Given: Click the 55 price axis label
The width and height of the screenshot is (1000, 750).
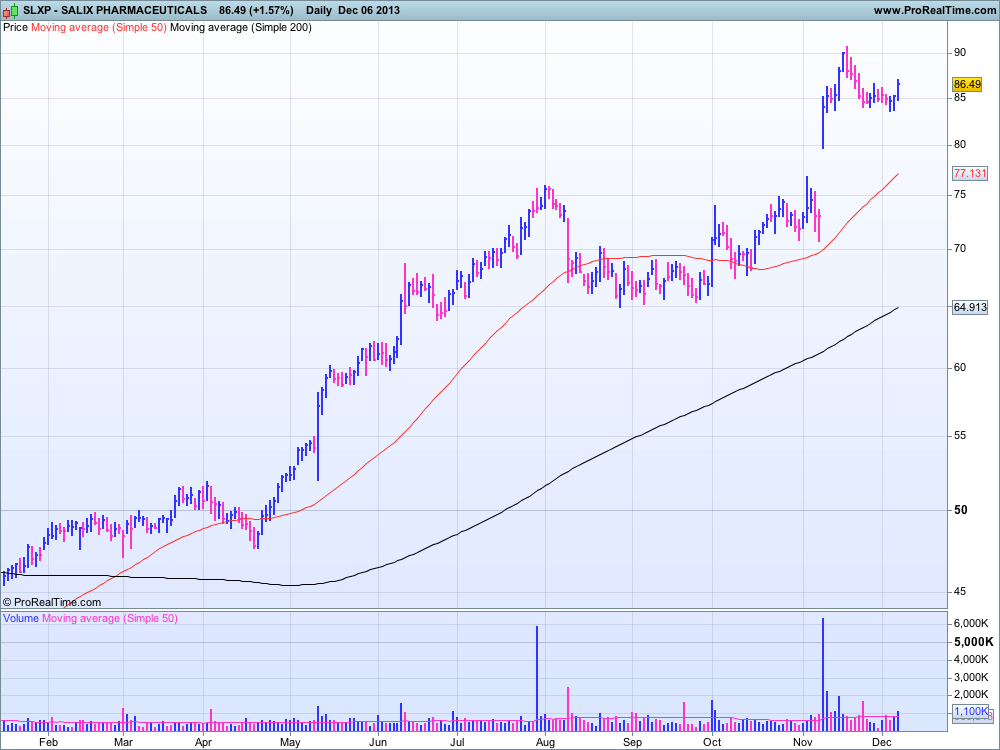Looking at the screenshot, I should tap(960, 436).
